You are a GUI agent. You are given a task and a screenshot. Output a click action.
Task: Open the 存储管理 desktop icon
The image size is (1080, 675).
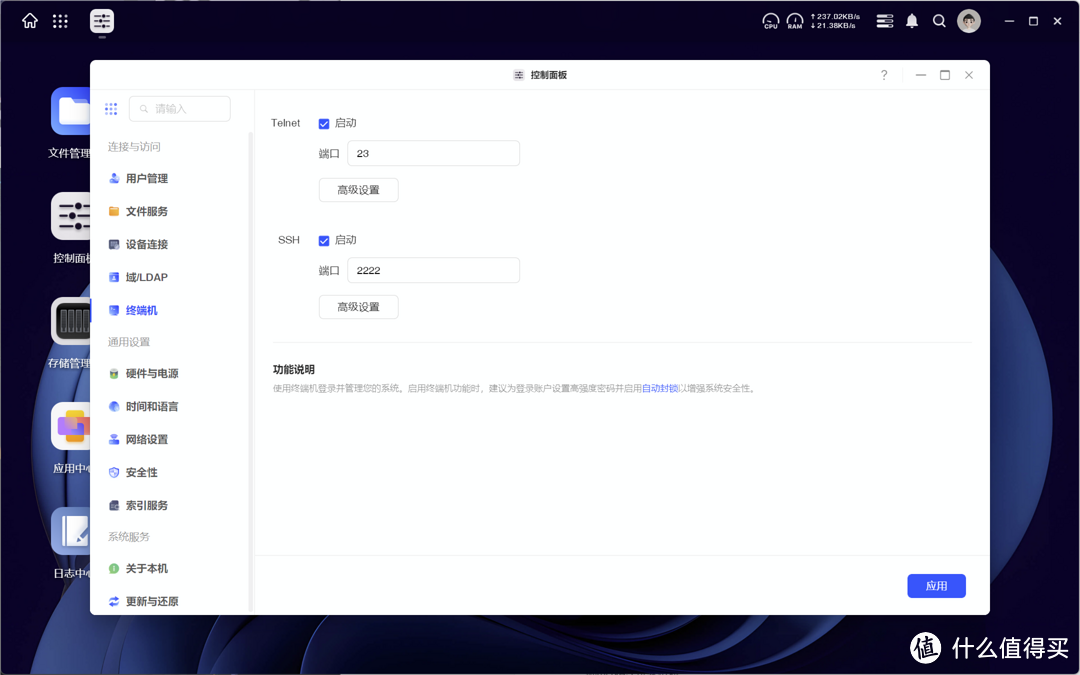pos(70,320)
